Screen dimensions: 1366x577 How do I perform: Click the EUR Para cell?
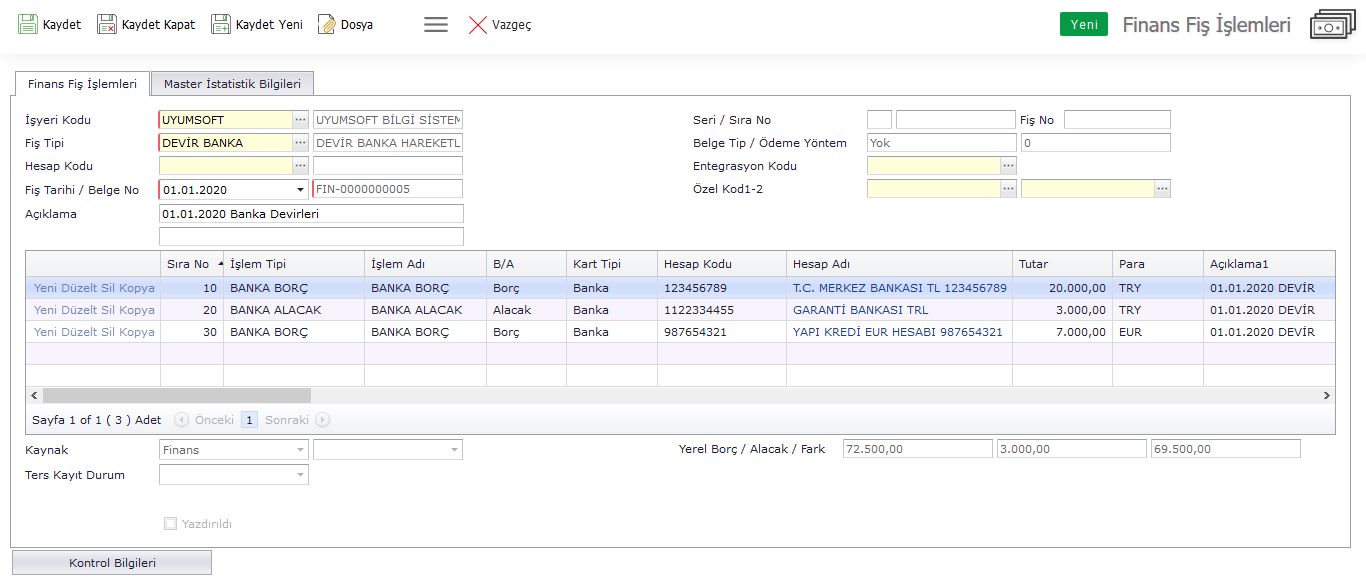pyautogui.click(x=1157, y=332)
